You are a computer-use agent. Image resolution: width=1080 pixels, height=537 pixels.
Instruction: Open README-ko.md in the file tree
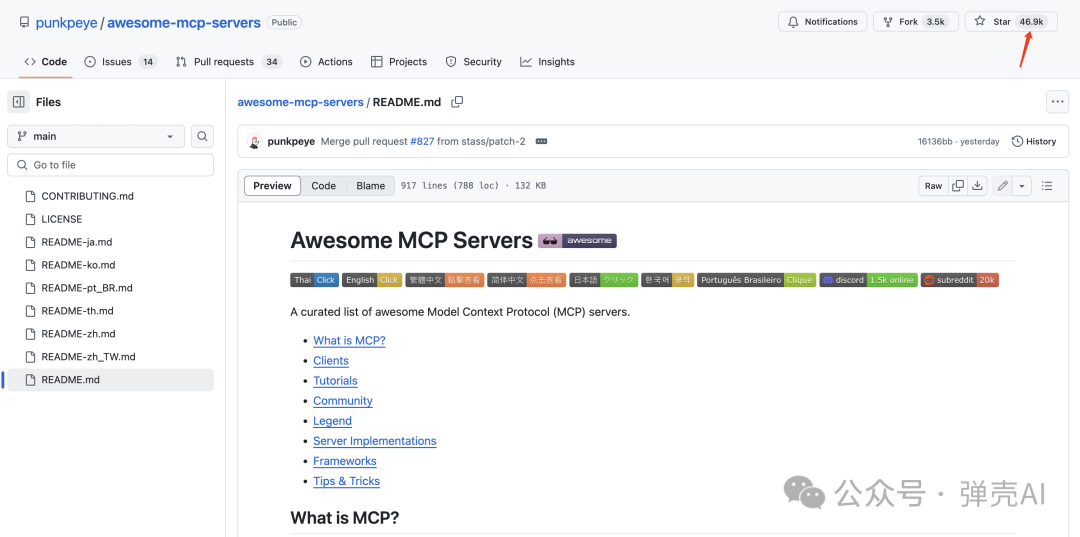pyautogui.click(x=110, y=265)
